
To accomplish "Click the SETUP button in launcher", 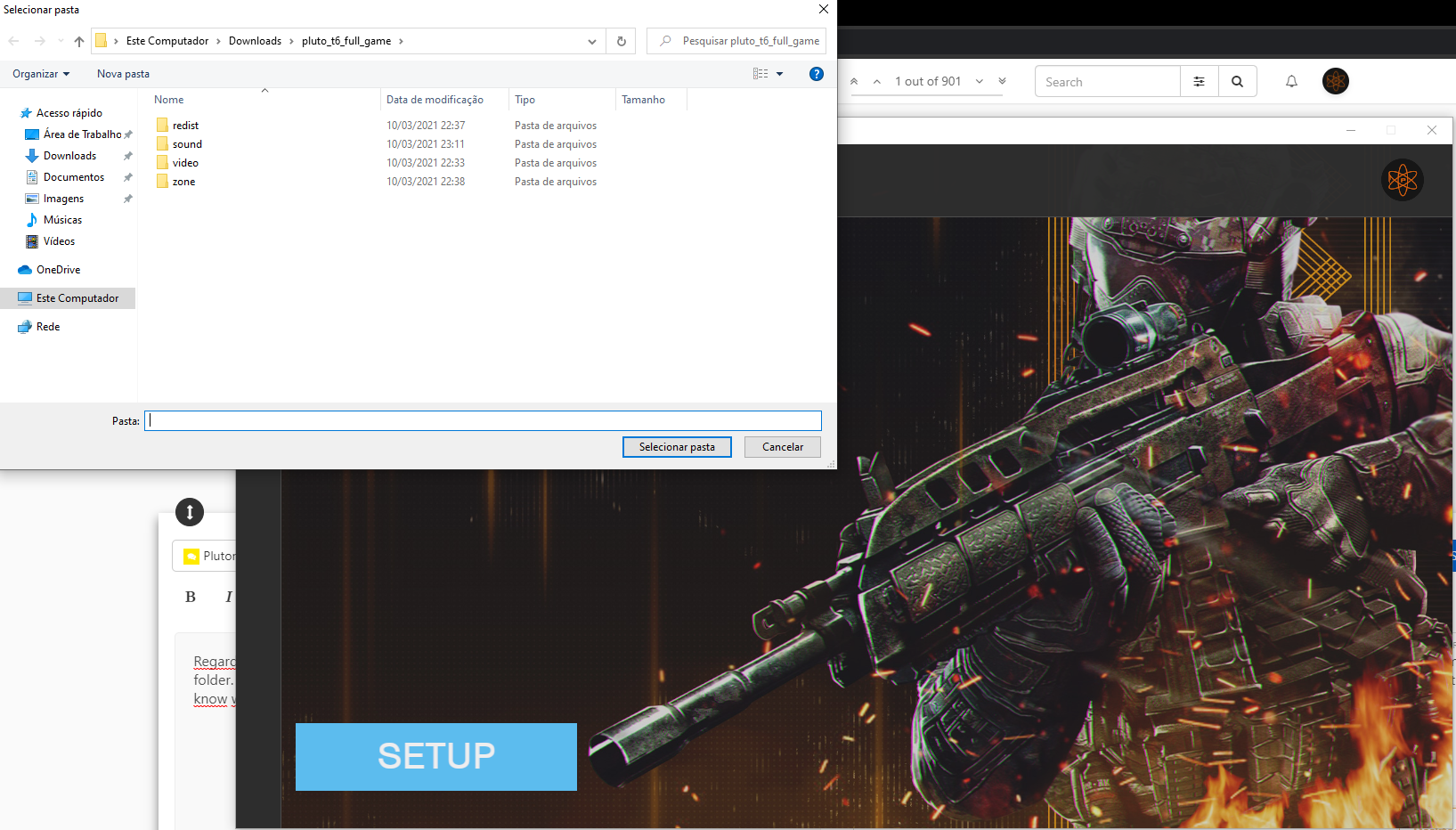I will click(x=436, y=757).
